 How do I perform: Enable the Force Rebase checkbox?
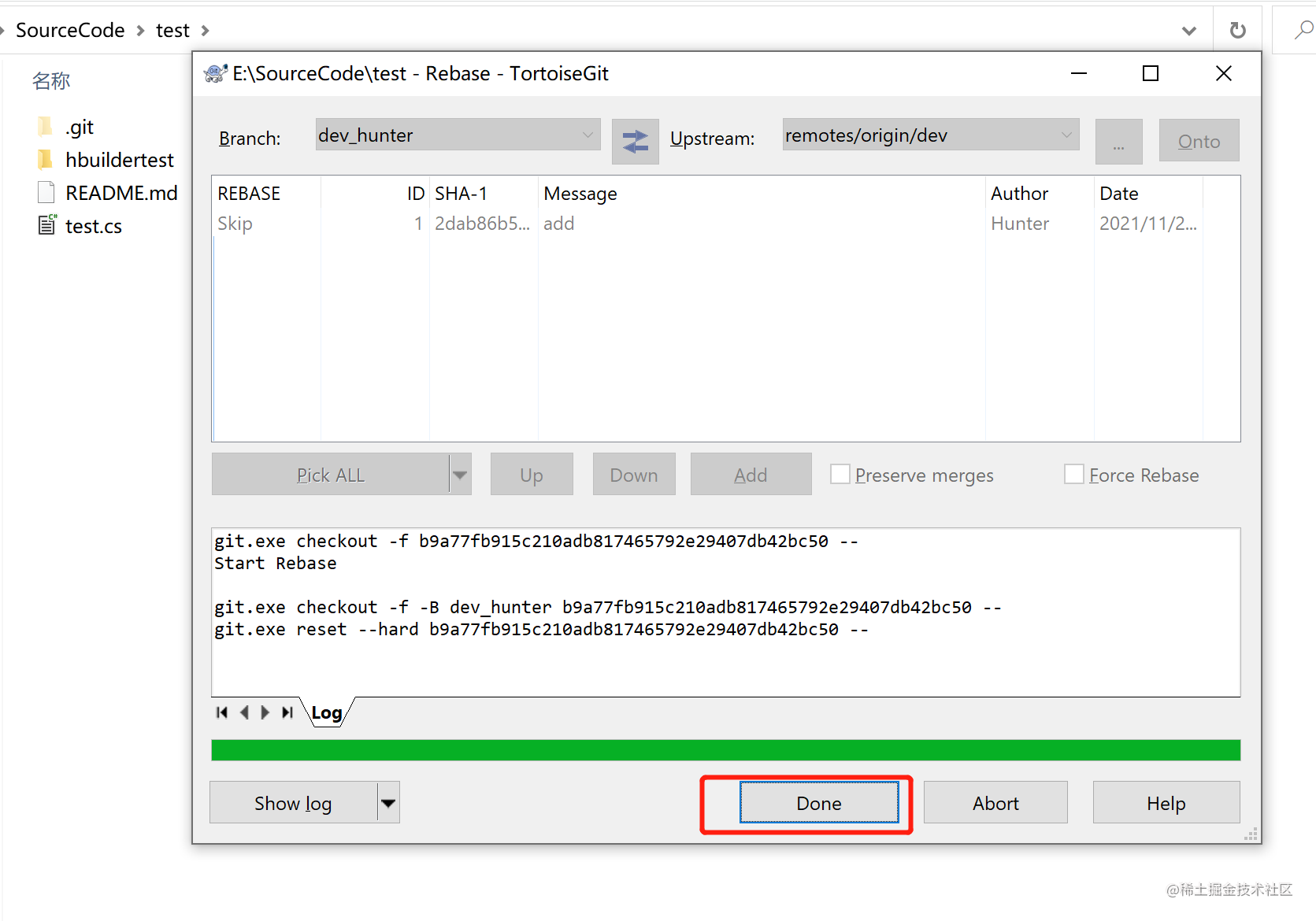pyautogui.click(x=1073, y=474)
